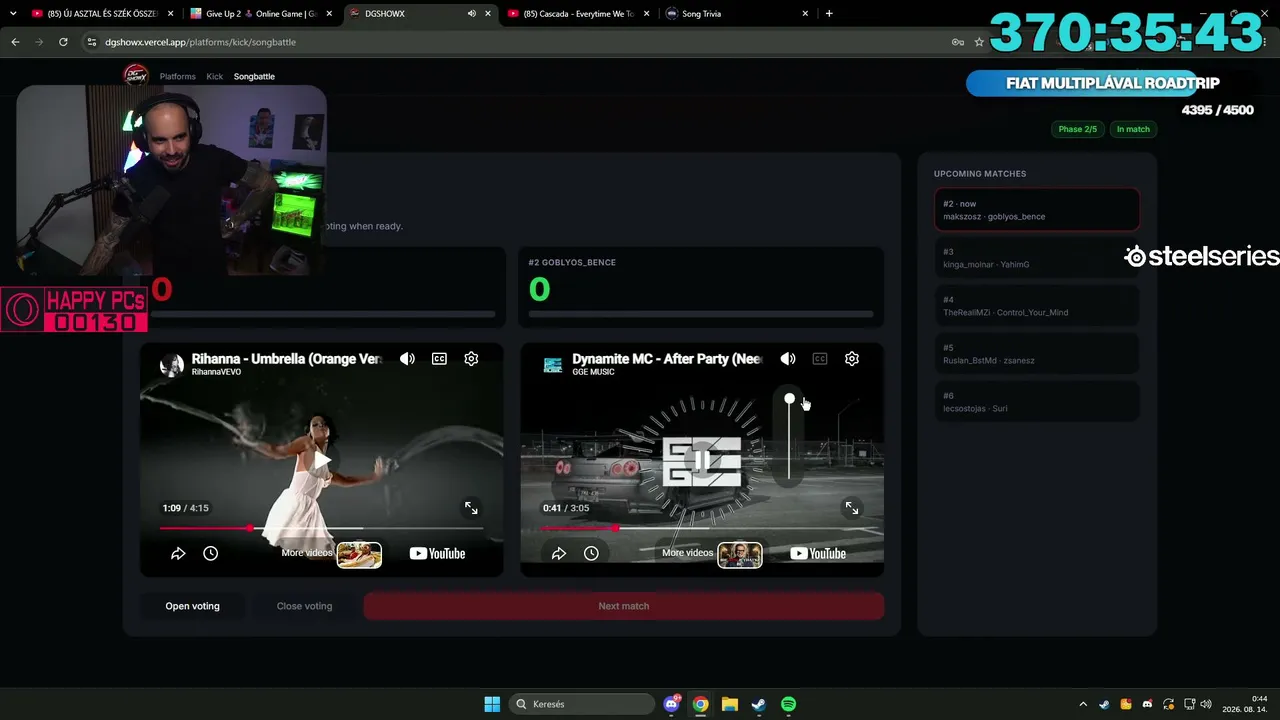Bookmark this page with the star

[979, 42]
